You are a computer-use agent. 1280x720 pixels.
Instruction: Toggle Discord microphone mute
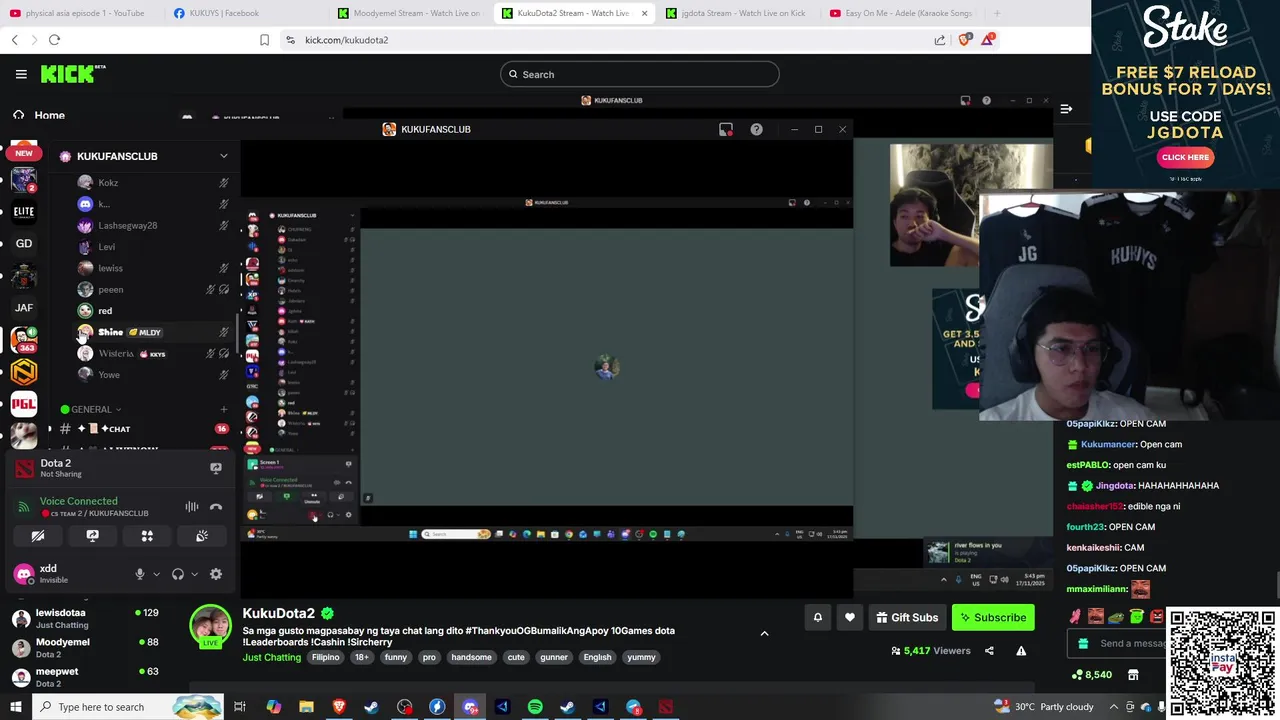click(x=140, y=574)
